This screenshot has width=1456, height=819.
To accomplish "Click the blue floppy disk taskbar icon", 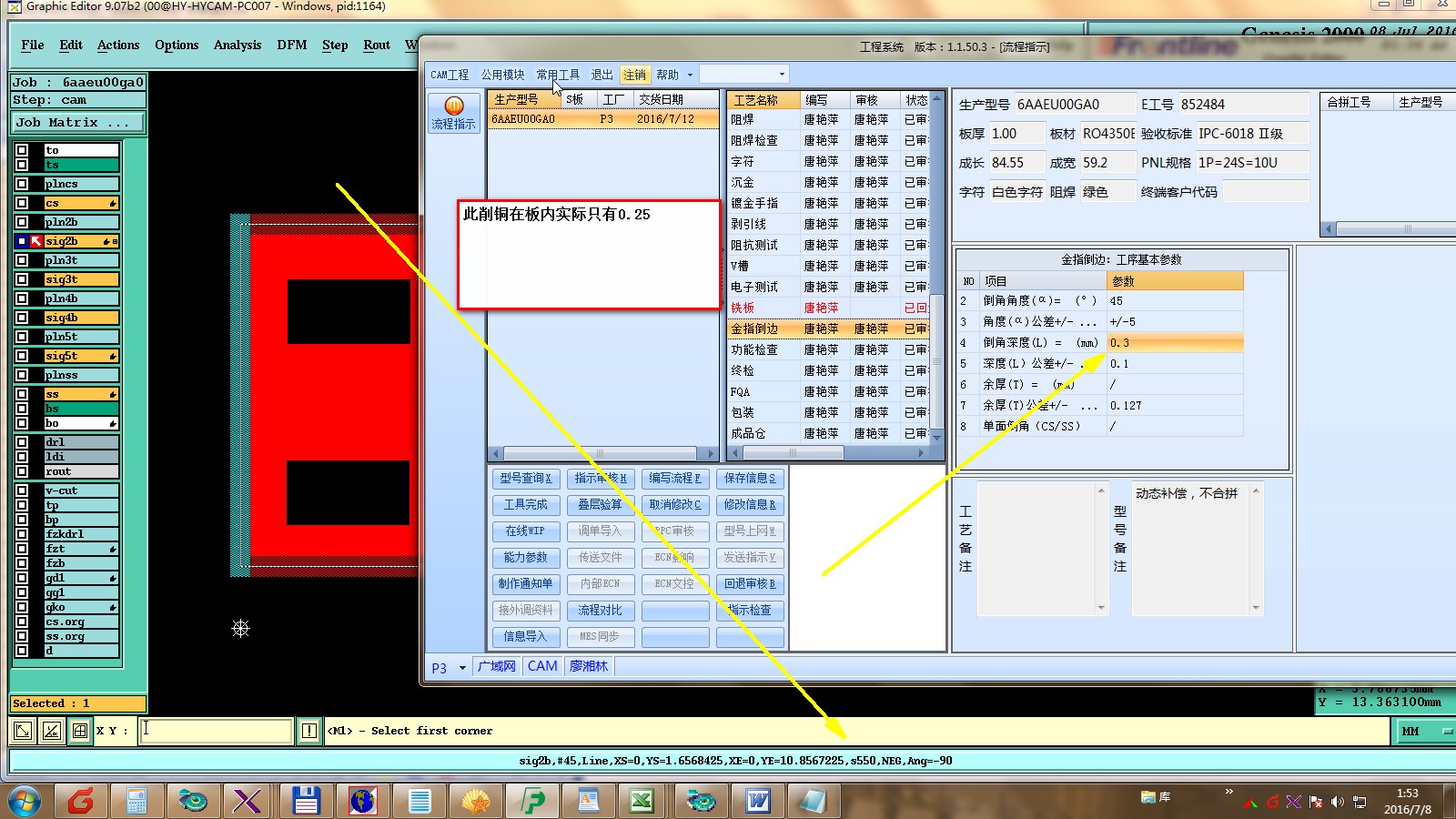I will (x=306, y=801).
